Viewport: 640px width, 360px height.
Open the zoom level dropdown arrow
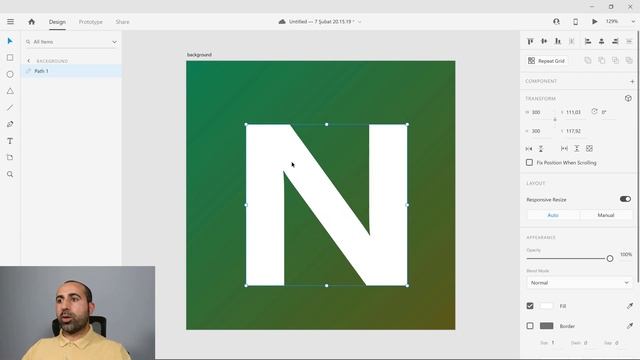tap(633, 22)
